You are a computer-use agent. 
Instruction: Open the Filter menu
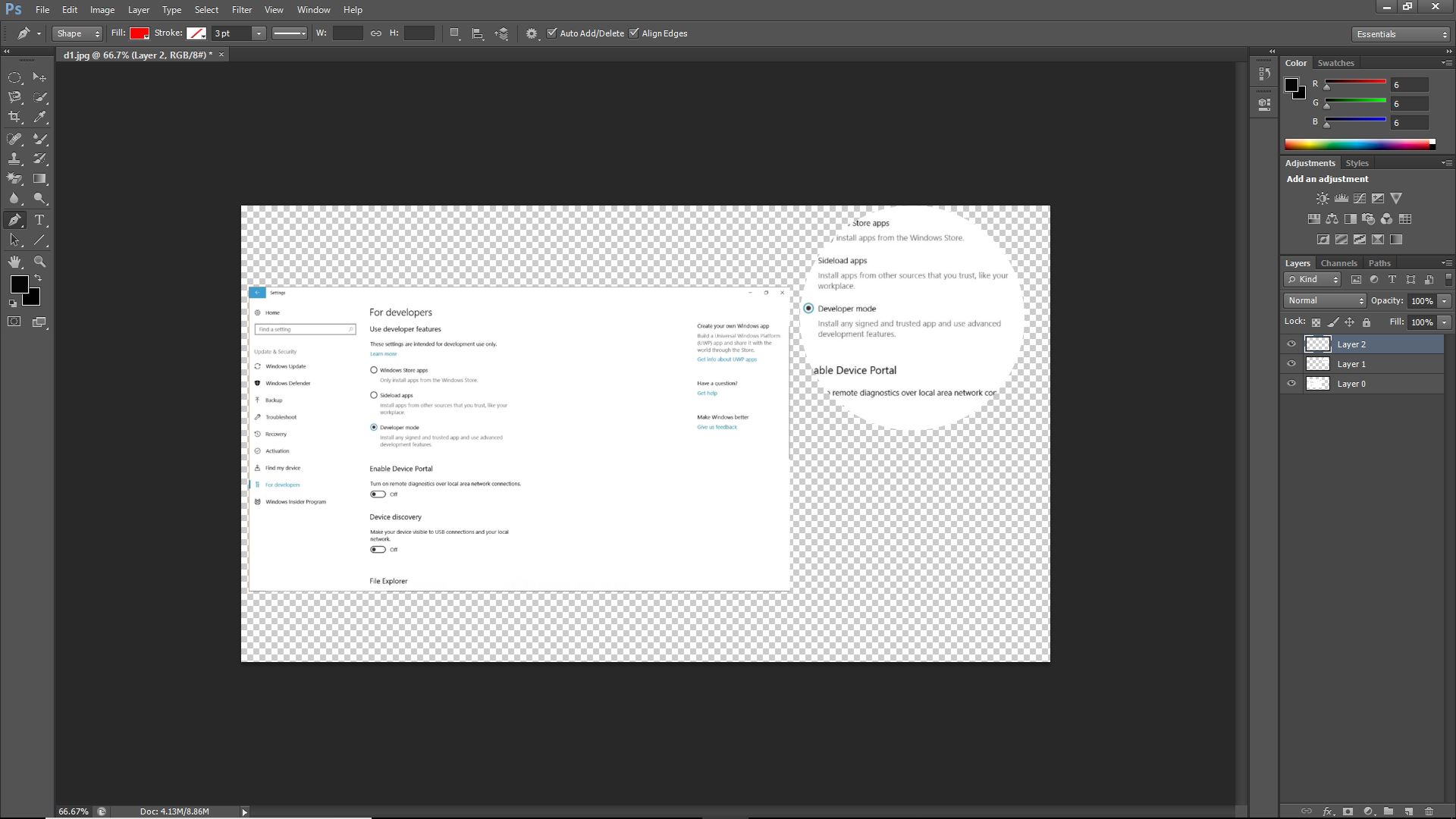point(241,10)
